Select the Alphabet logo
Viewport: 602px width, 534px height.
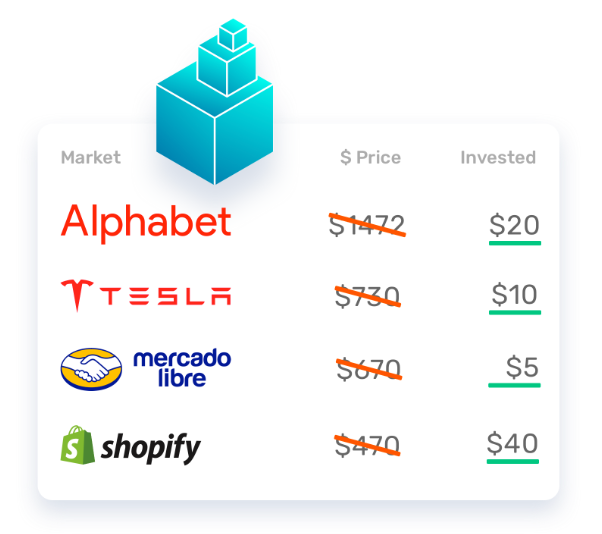(146, 222)
